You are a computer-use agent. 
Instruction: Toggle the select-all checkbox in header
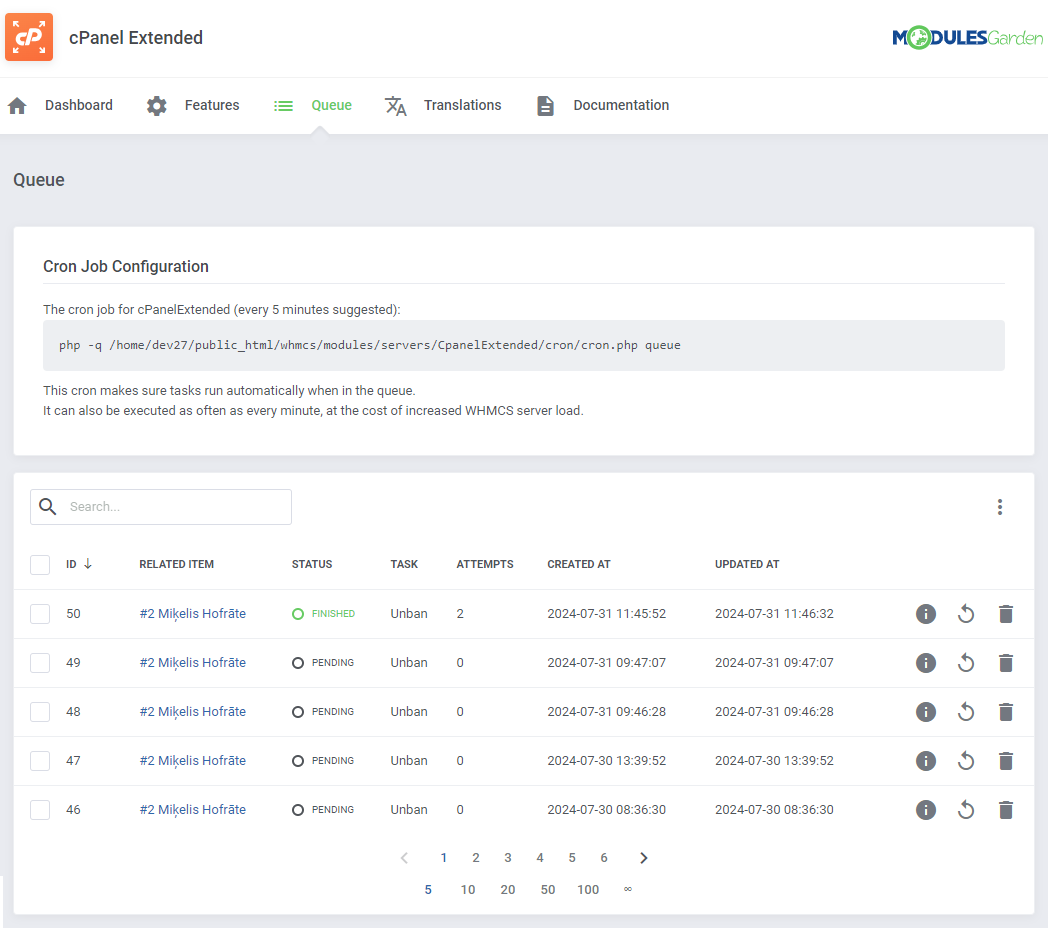[40, 564]
